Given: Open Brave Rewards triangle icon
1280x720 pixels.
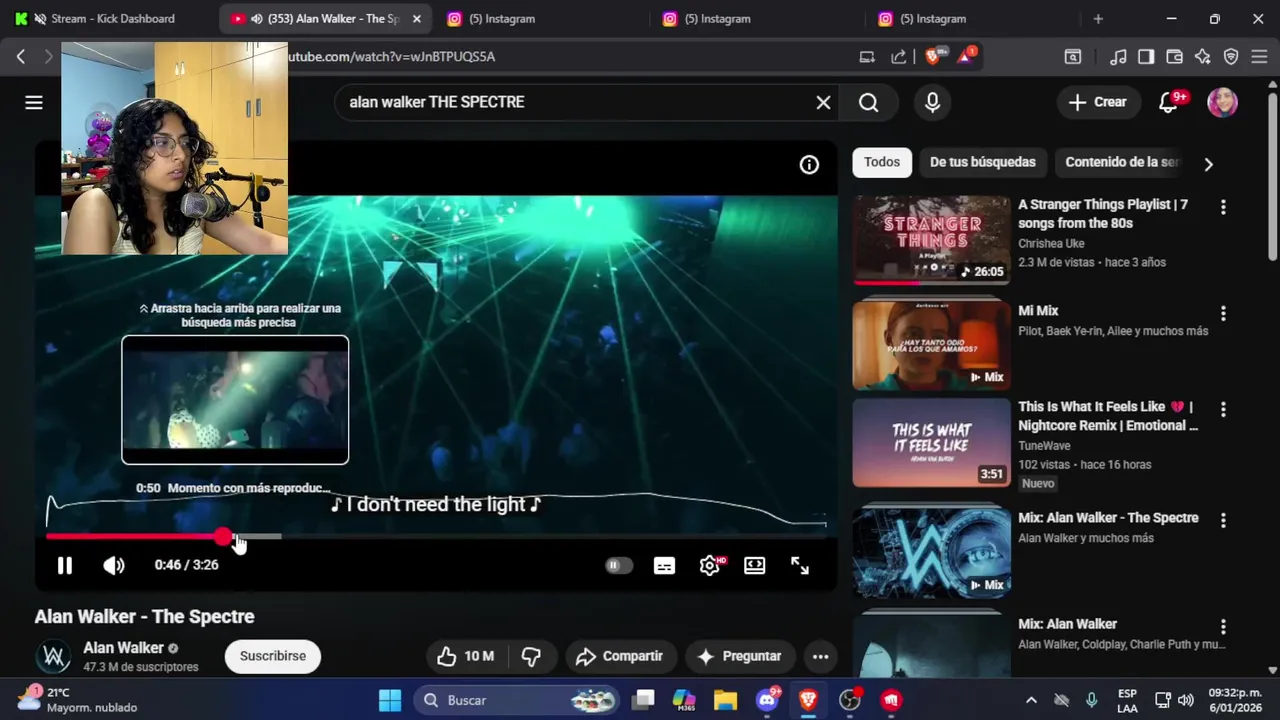Looking at the screenshot, I should tap(965, 57).
